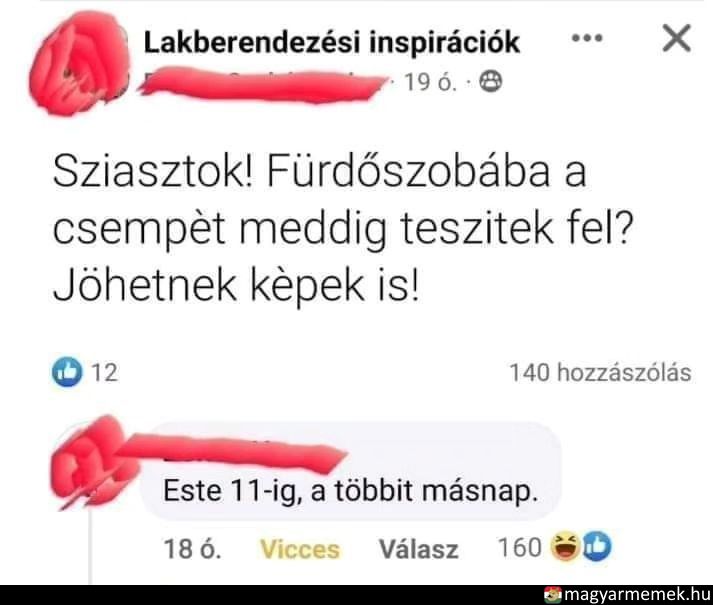Click Válasz to reply to the comment

click(419, 549)
